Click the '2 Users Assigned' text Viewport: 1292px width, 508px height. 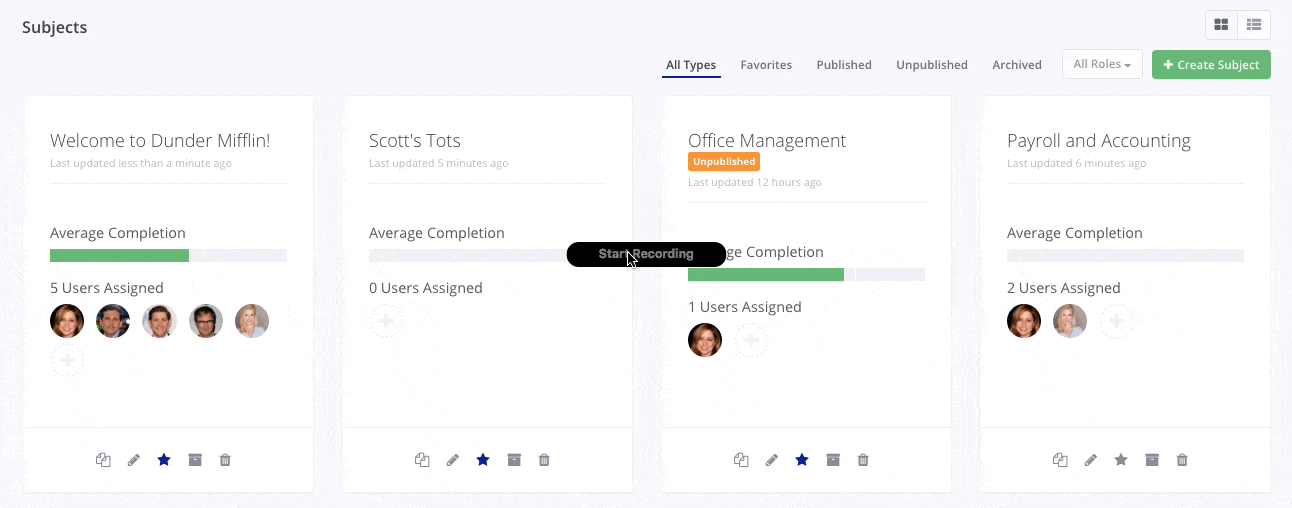point(1064,288)
